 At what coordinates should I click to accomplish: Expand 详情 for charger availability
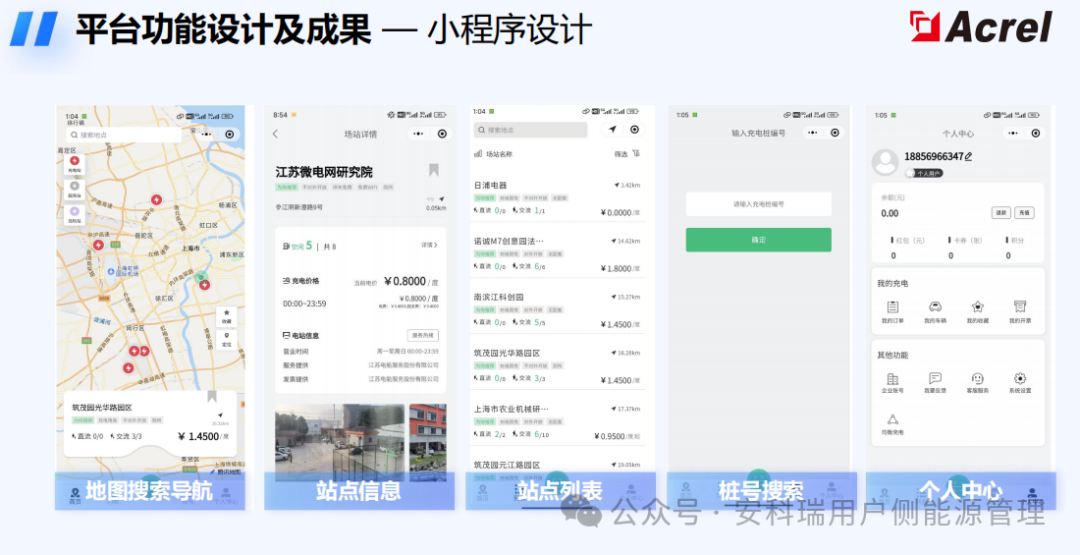pos(429,244)
